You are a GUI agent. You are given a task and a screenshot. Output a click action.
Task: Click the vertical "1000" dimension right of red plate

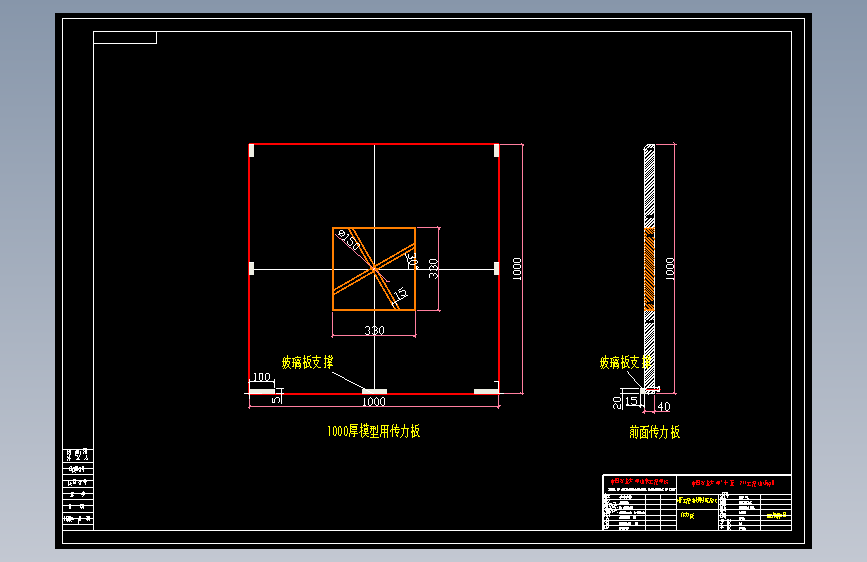tap(517, 269)
